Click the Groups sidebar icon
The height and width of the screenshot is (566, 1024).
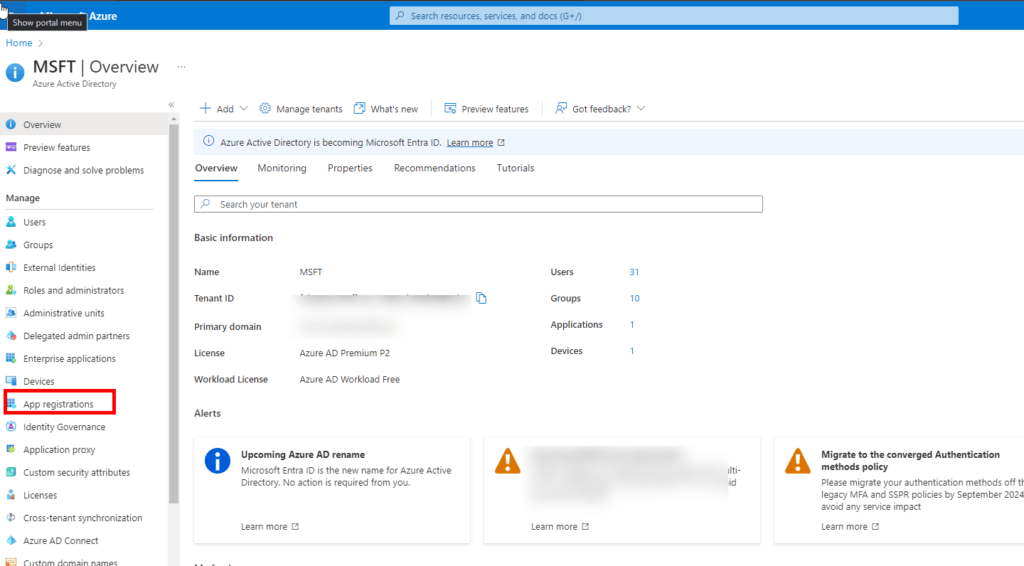click(11, 245)
